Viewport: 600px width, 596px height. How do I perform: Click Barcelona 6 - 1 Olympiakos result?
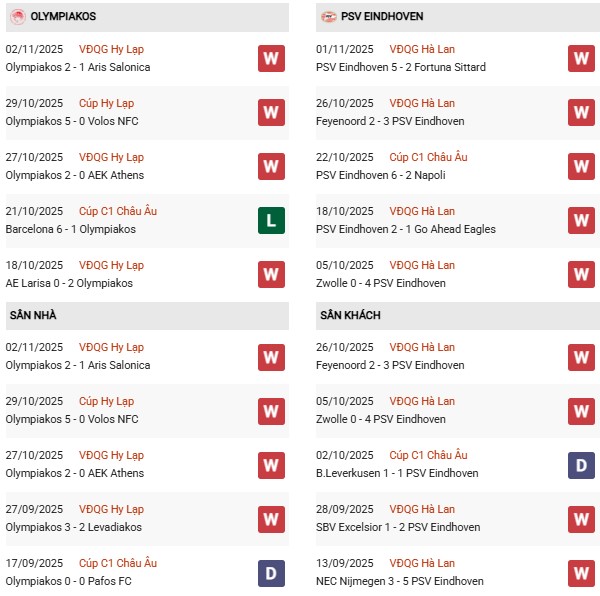tap(70, 229)
